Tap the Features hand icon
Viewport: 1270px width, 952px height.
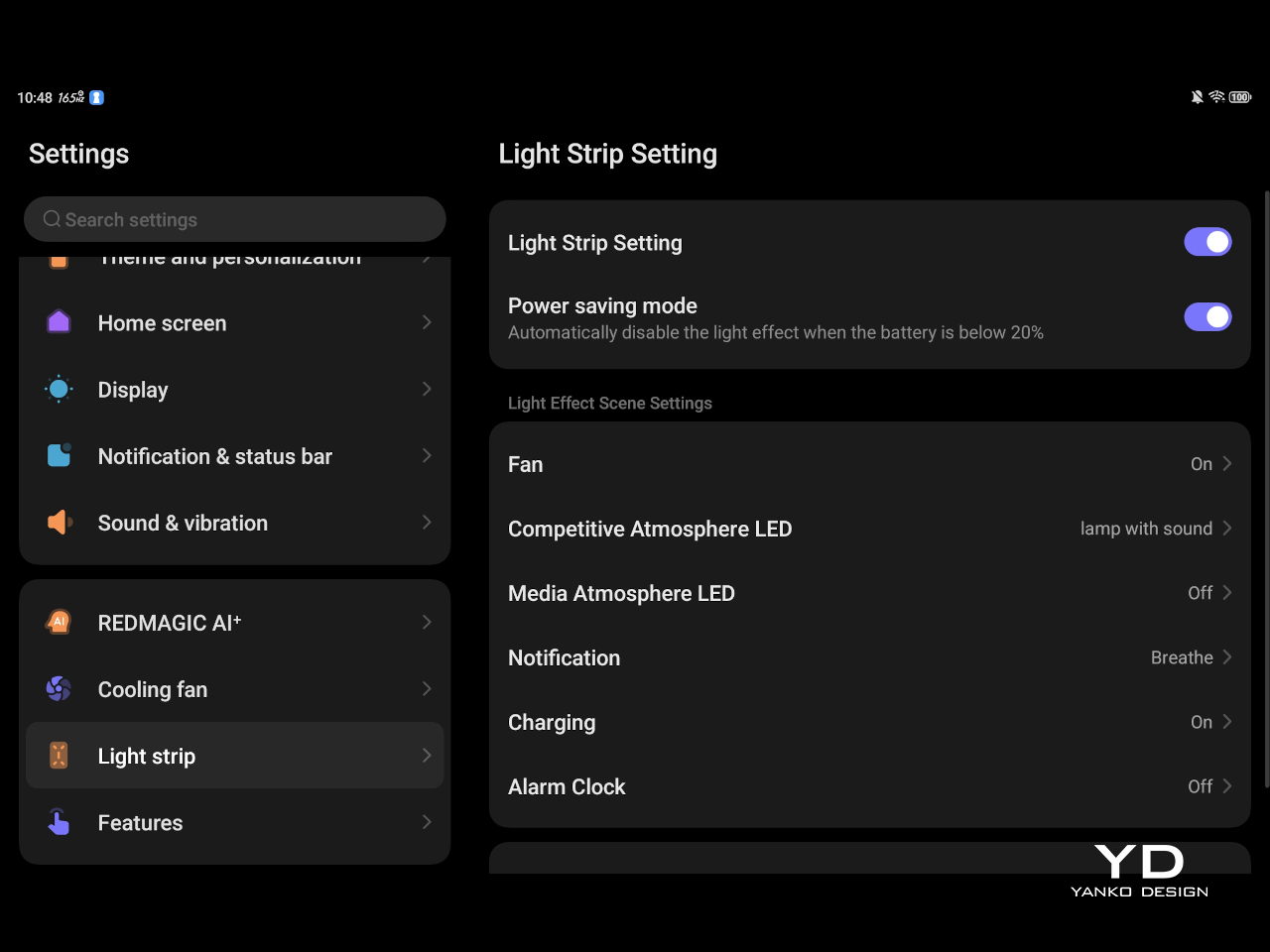59,822
